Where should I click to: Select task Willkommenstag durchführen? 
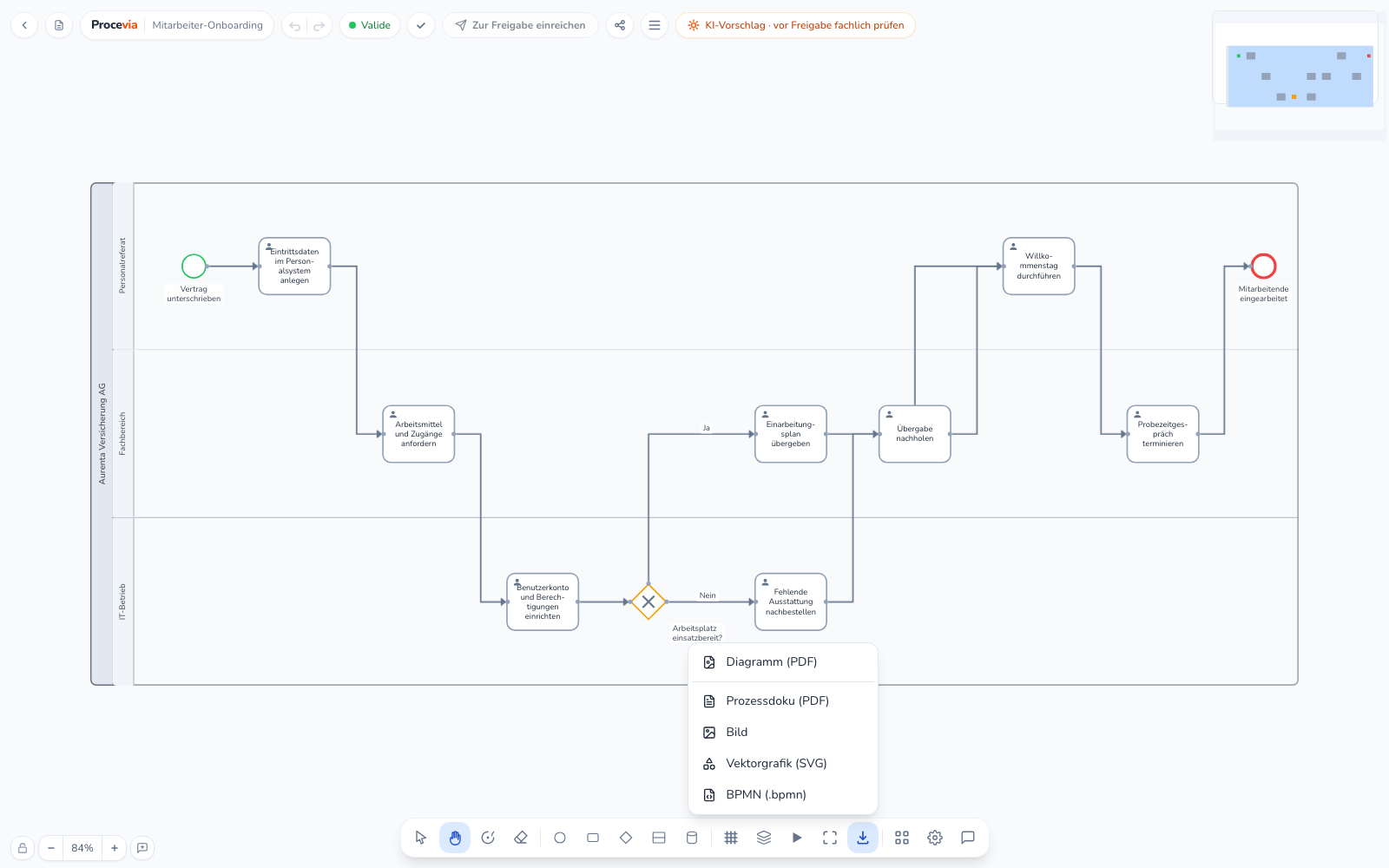coord(1039,266)
